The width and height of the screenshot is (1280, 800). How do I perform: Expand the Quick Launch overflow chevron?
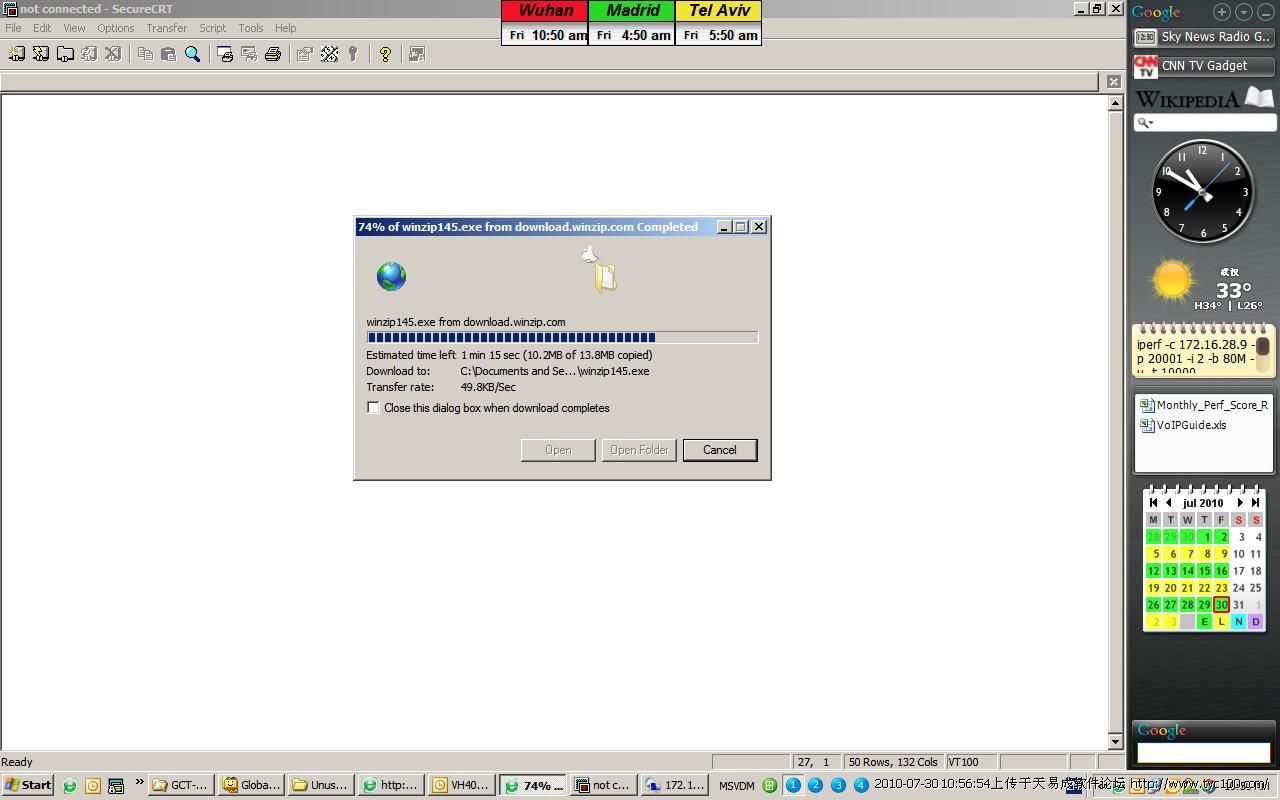point(139,783)
